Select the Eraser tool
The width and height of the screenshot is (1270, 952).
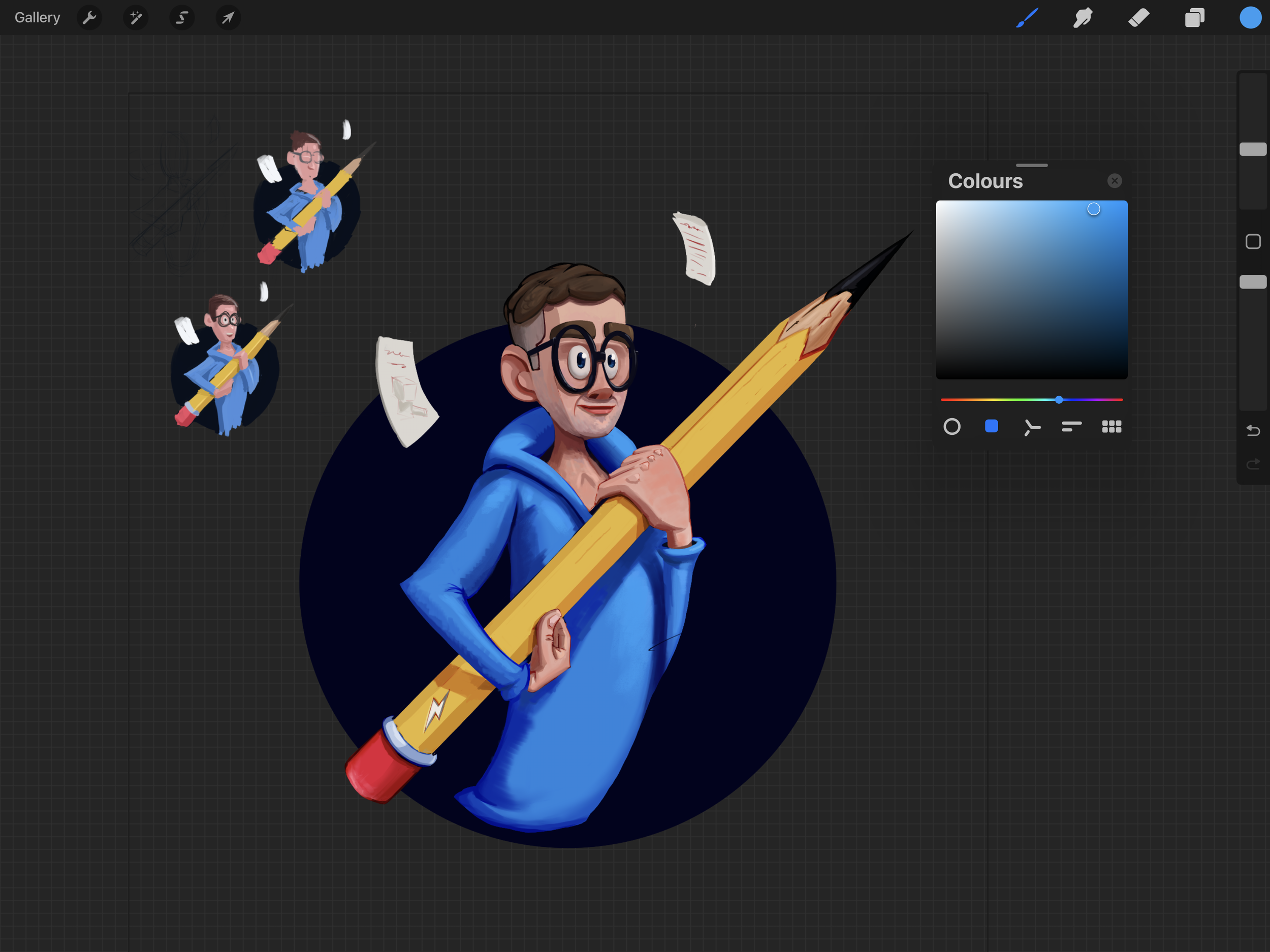pos(1138,18)
